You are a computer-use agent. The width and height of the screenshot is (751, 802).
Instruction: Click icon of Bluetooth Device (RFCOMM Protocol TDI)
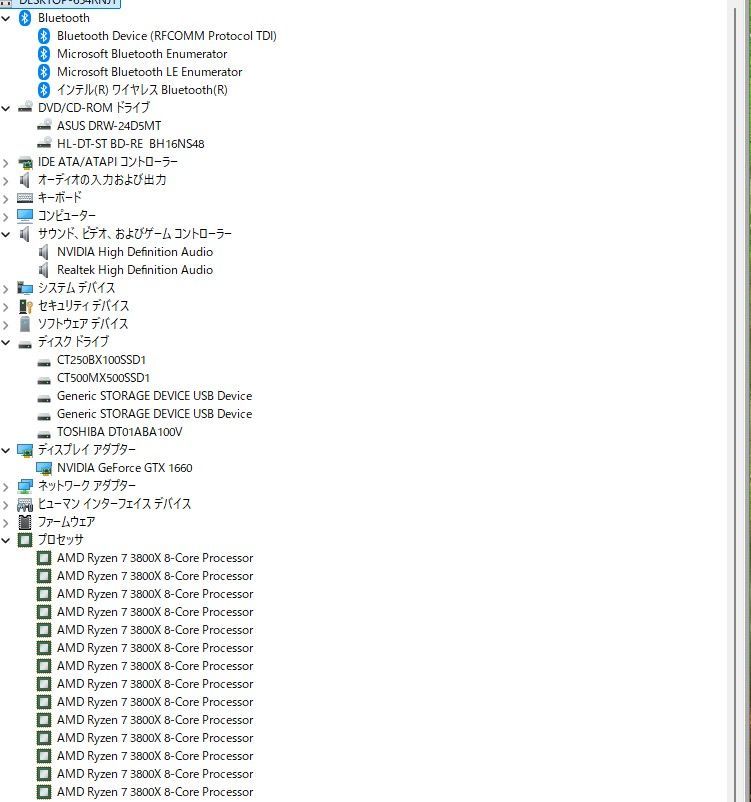tap(44, 36)
